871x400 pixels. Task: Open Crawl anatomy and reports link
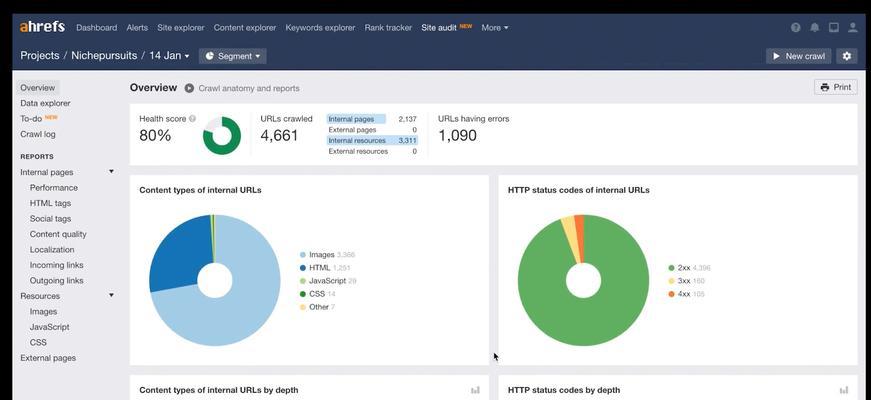pyautogui.click(x=249, y=88)
